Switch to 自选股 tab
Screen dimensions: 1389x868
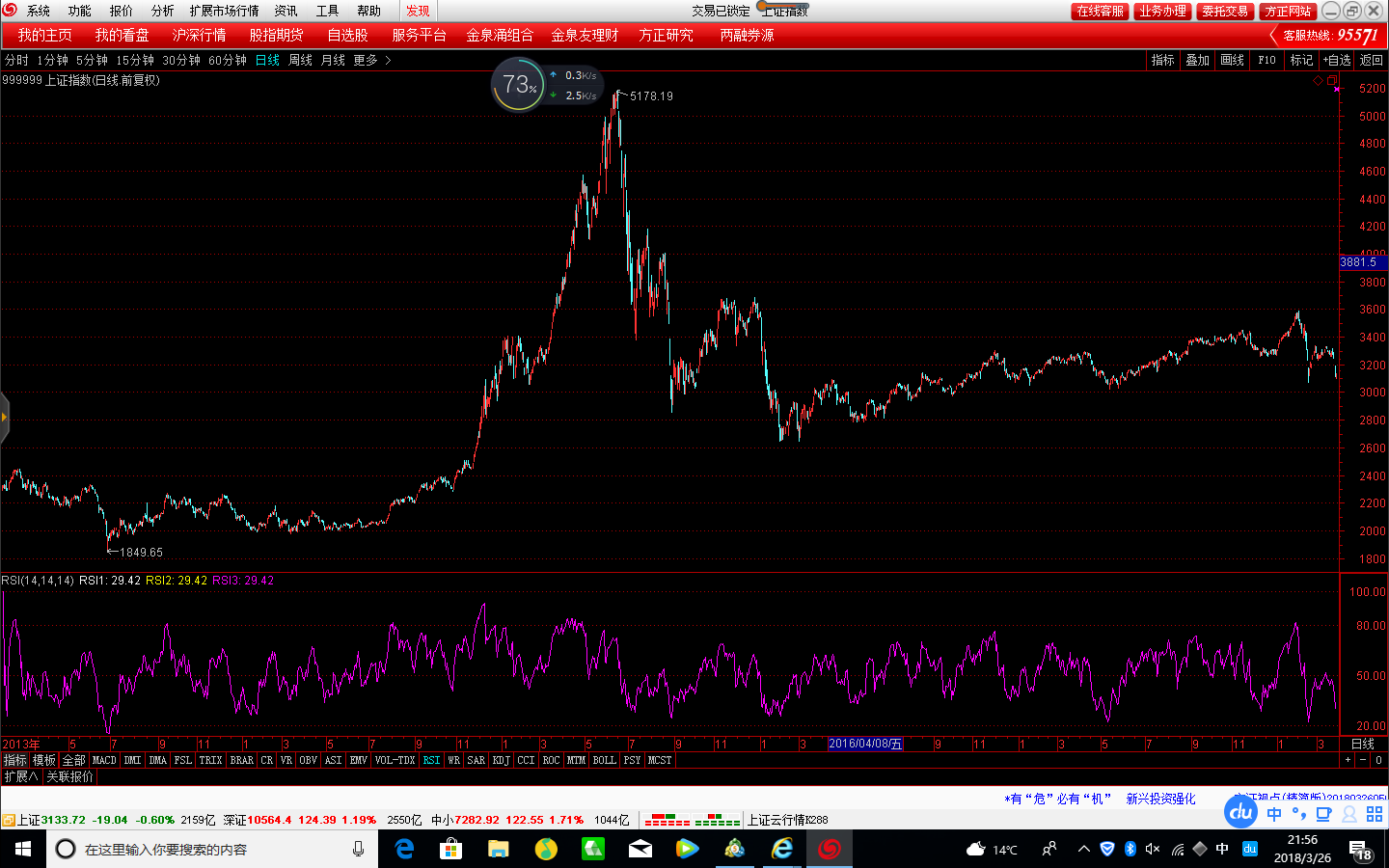[x=347, y=35]
